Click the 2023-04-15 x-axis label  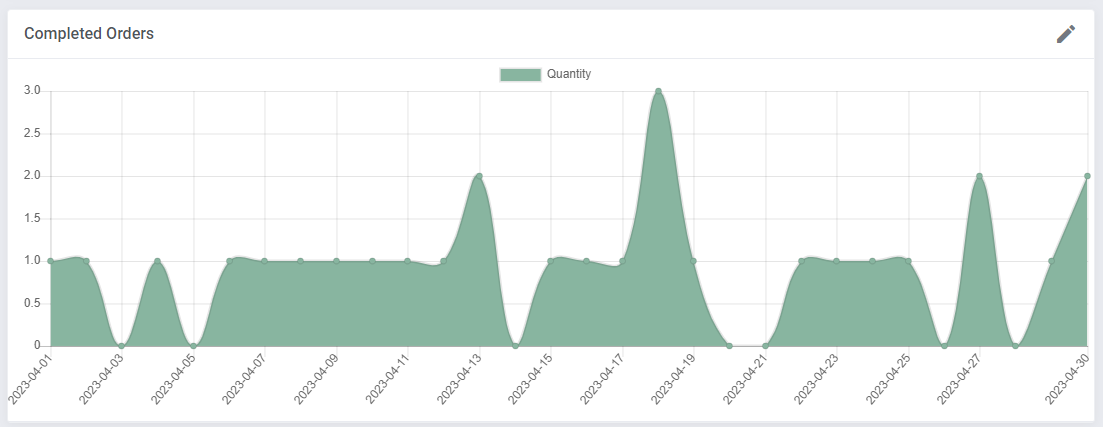pos(532,378)
